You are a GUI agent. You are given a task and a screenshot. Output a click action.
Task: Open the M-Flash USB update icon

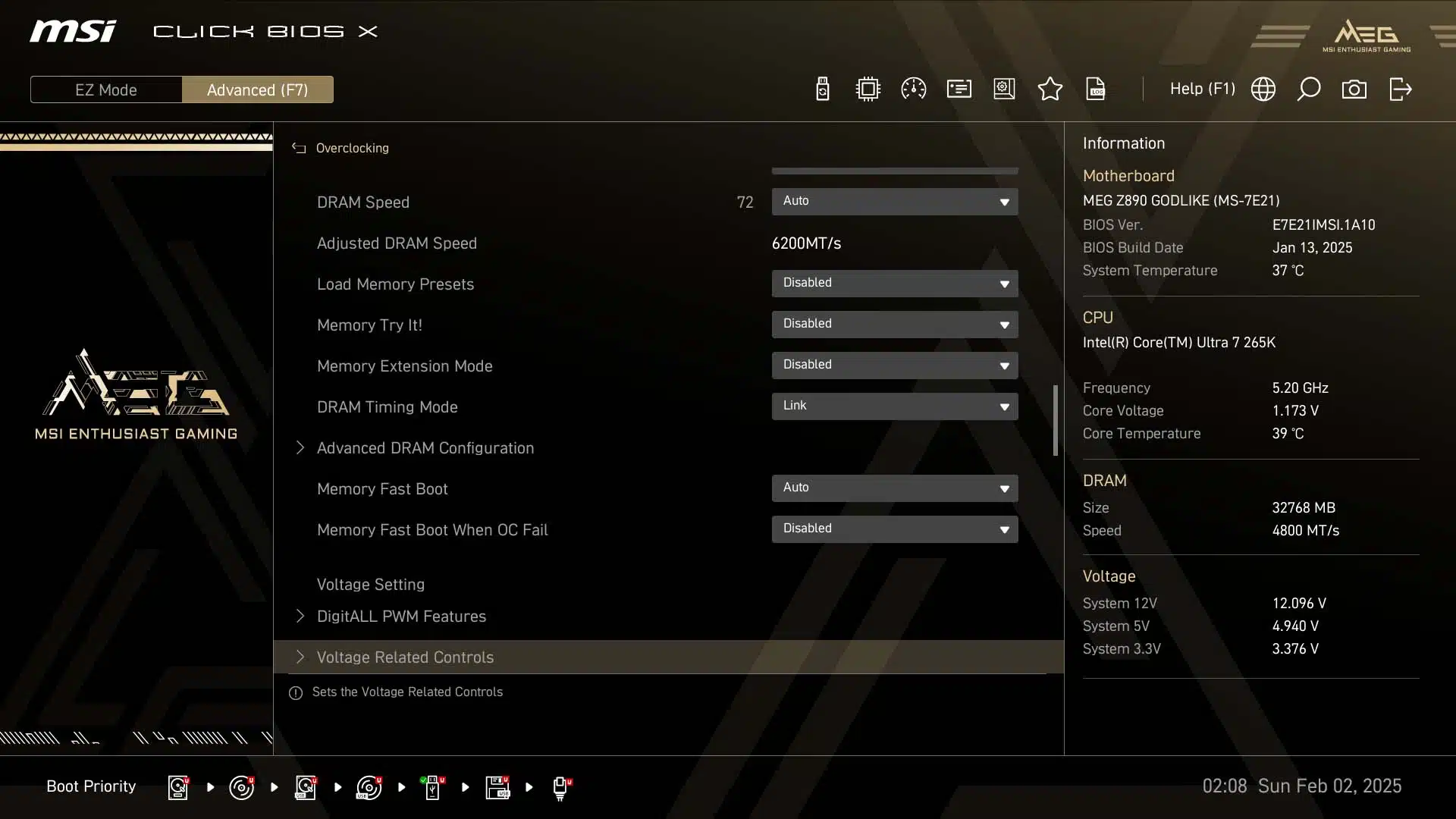point(822,89)
